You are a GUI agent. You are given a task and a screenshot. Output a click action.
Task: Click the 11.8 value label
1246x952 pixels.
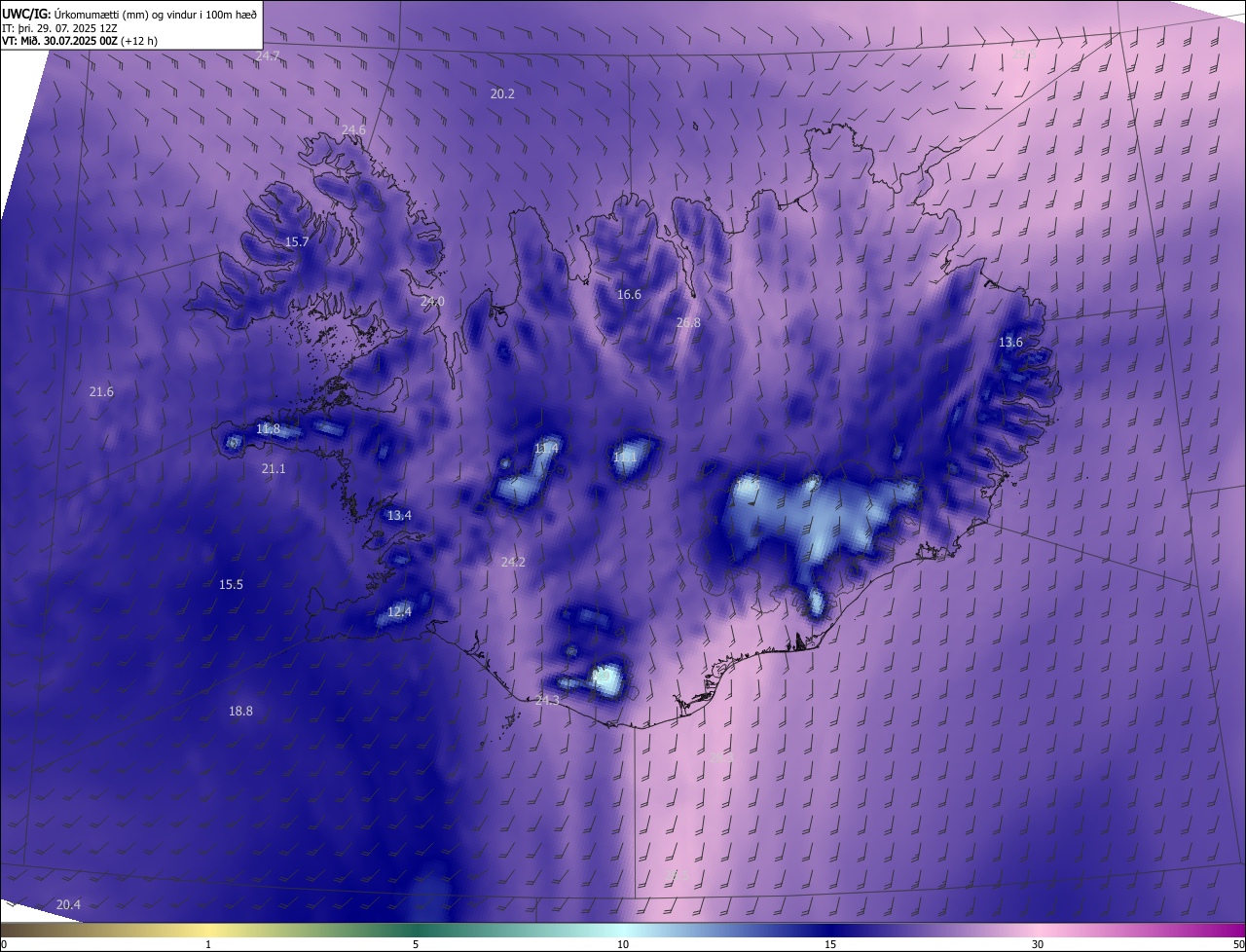coord(268,429)
